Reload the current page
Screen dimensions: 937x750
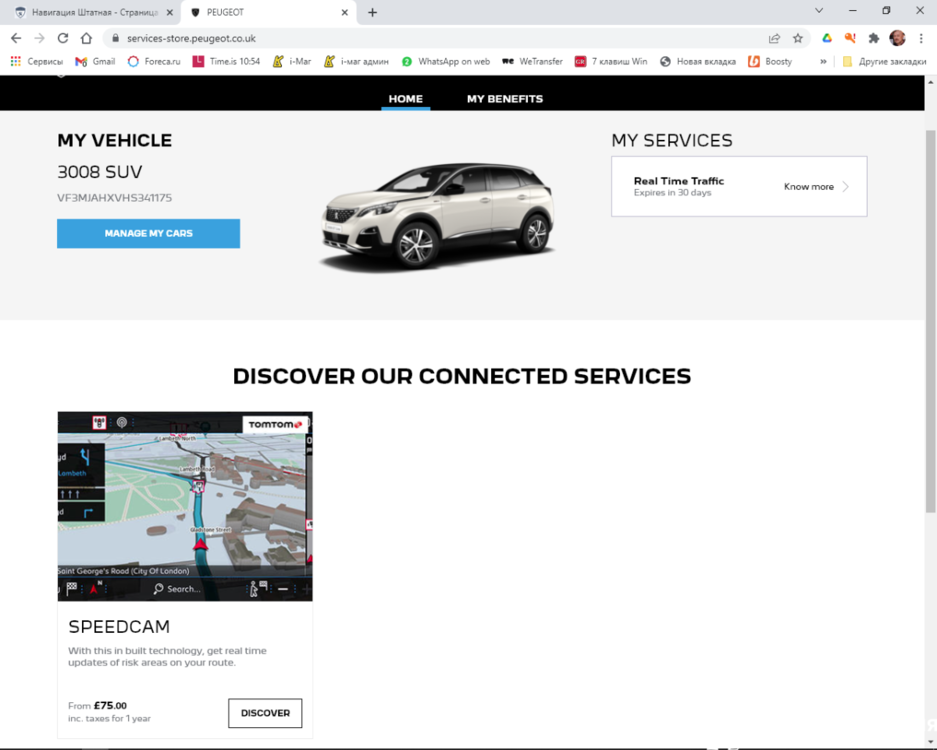point(63,38)
